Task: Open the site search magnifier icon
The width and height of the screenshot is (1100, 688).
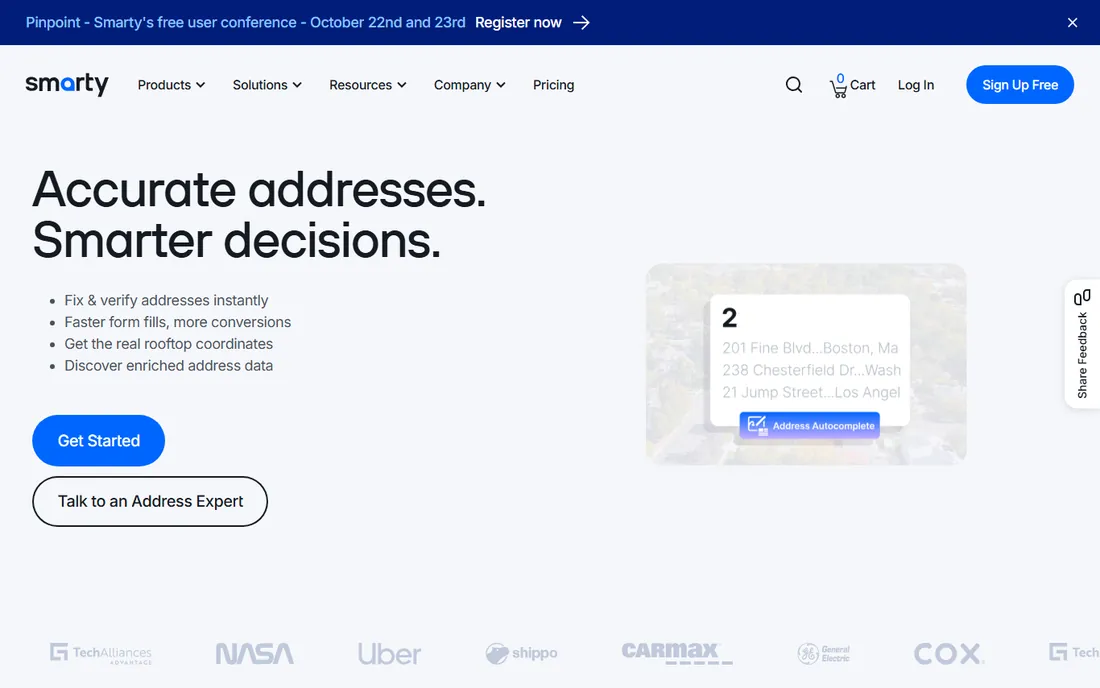Action: pyautogui.click(x=793, y=85)
